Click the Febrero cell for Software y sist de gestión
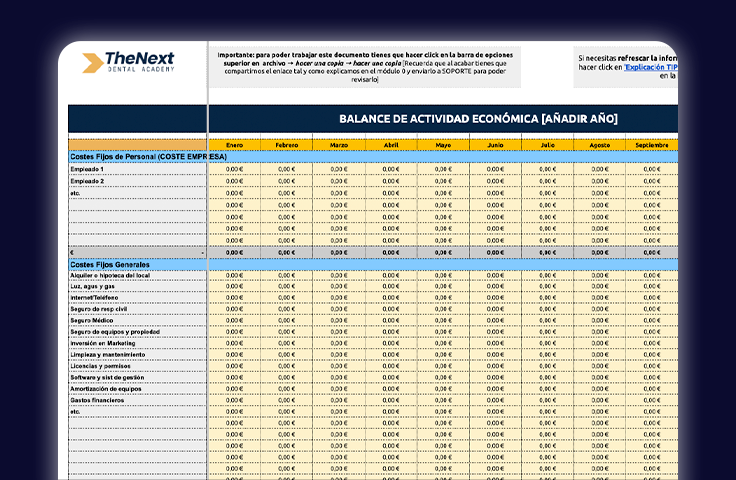The width and height of the screenshot is (736, 480). [x=286, y=377]
